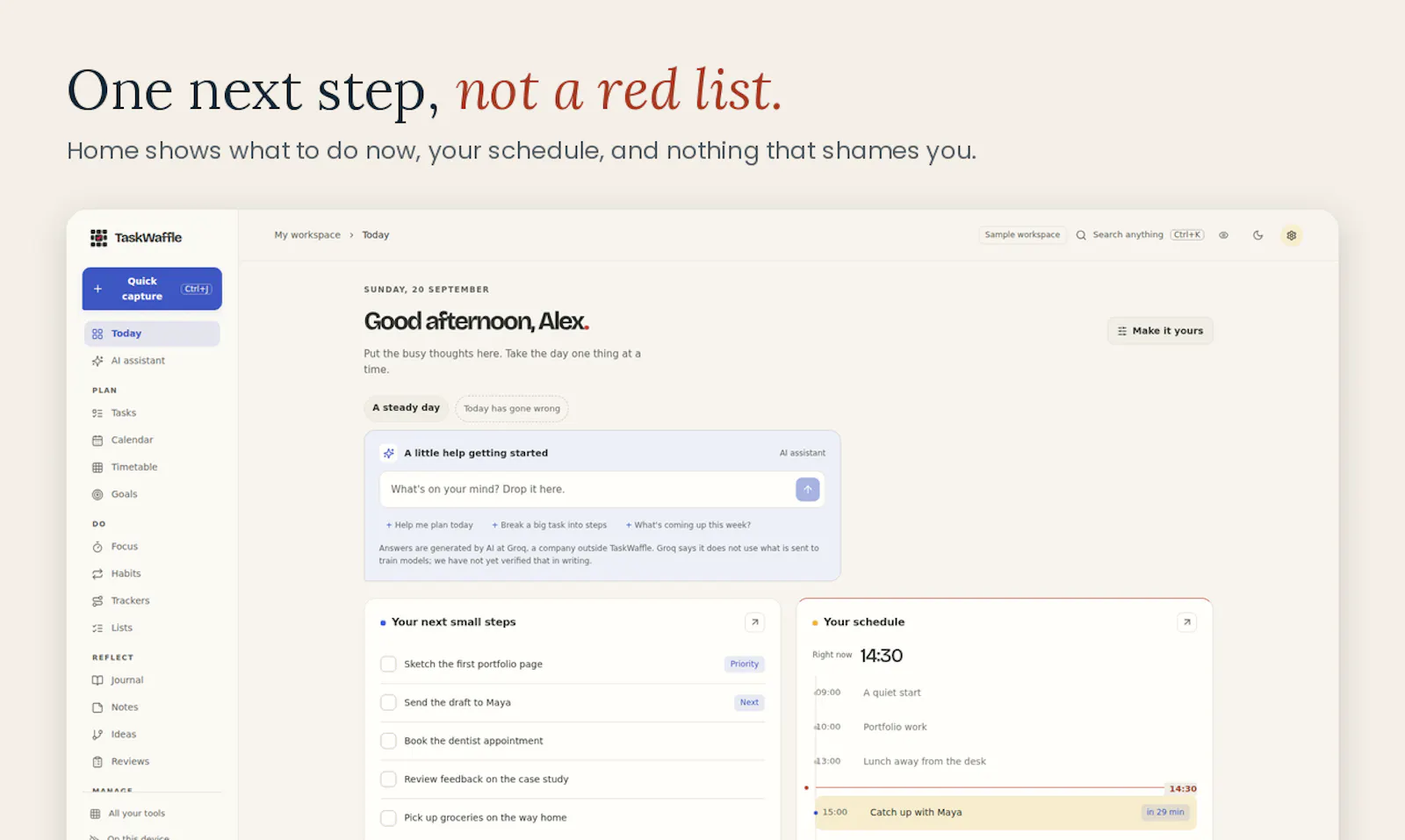Click the Catch up with Maya event
1405x840 pixels.
tap(1005, 813)
